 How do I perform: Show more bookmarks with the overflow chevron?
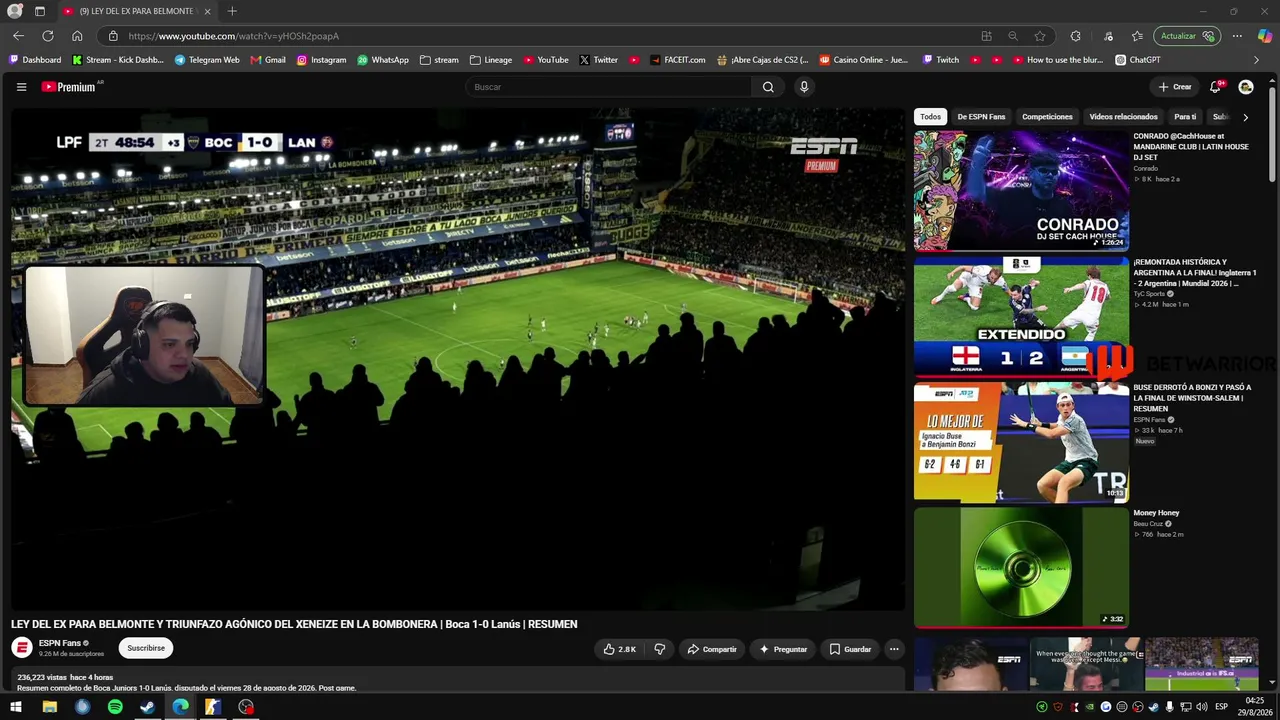click(x=1257, y=60)
